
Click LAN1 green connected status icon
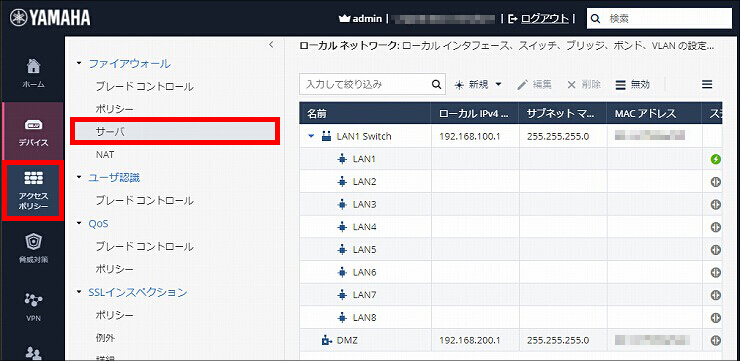(x=716, y=160)
